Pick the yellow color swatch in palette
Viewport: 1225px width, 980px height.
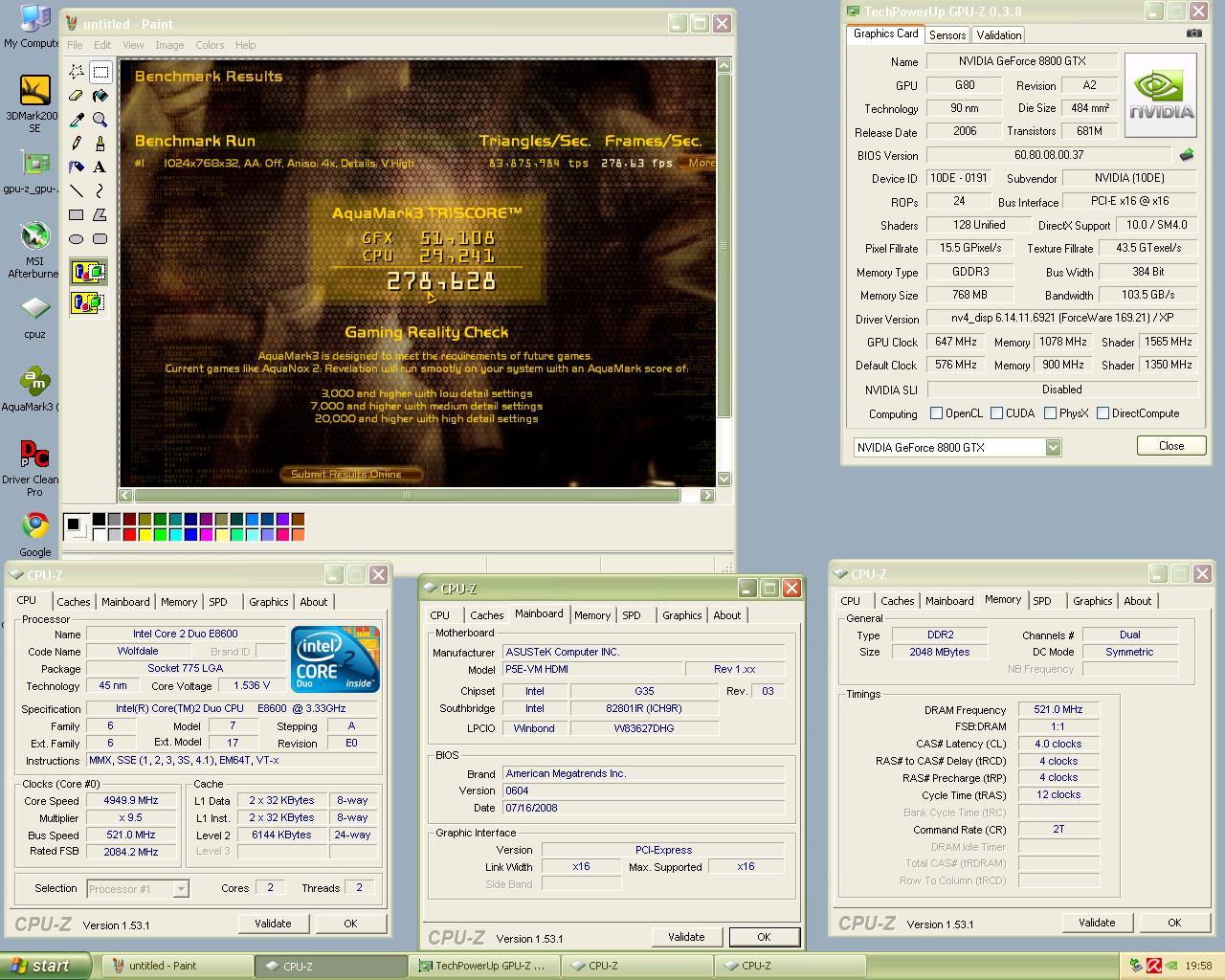click(x=145, y=535)
